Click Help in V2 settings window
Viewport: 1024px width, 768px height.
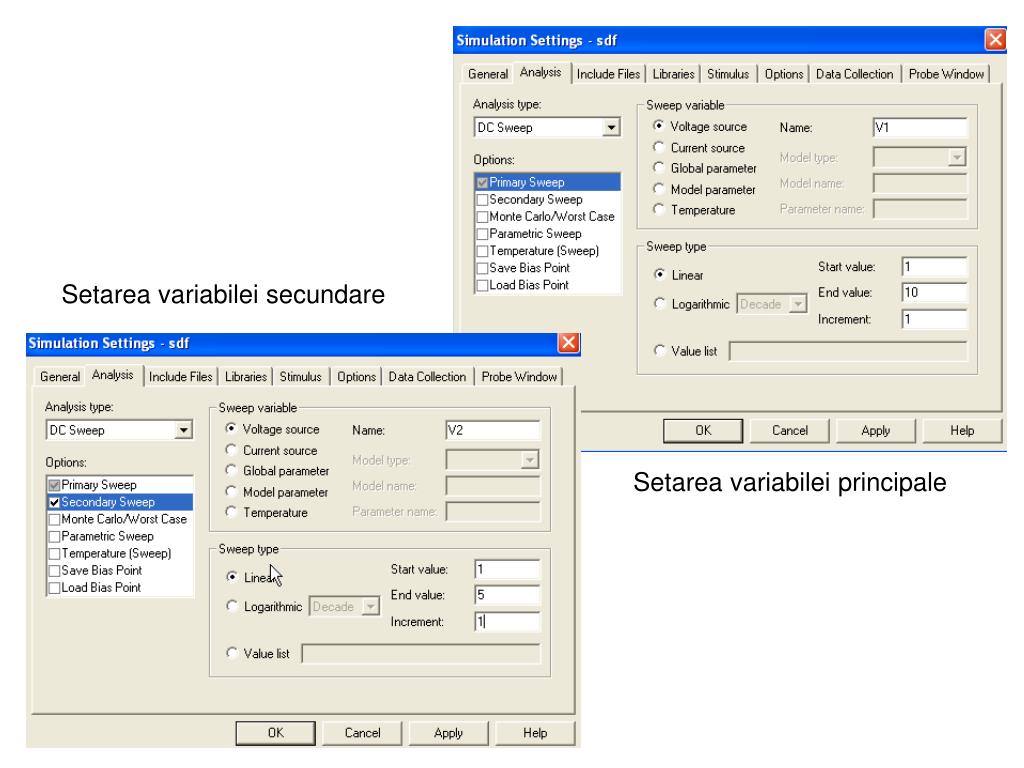coord(535,733)
